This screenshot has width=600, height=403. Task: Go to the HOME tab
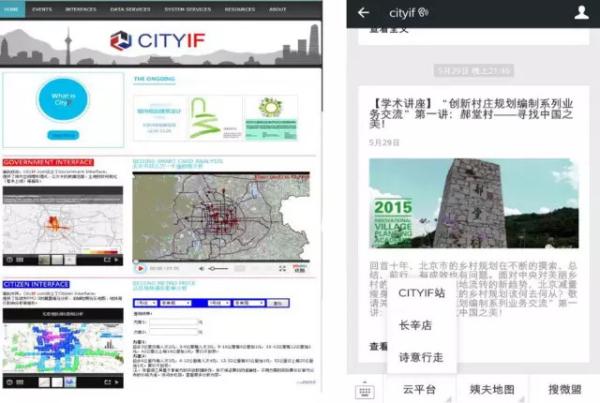pyautogui.click(x=12, y=7)
